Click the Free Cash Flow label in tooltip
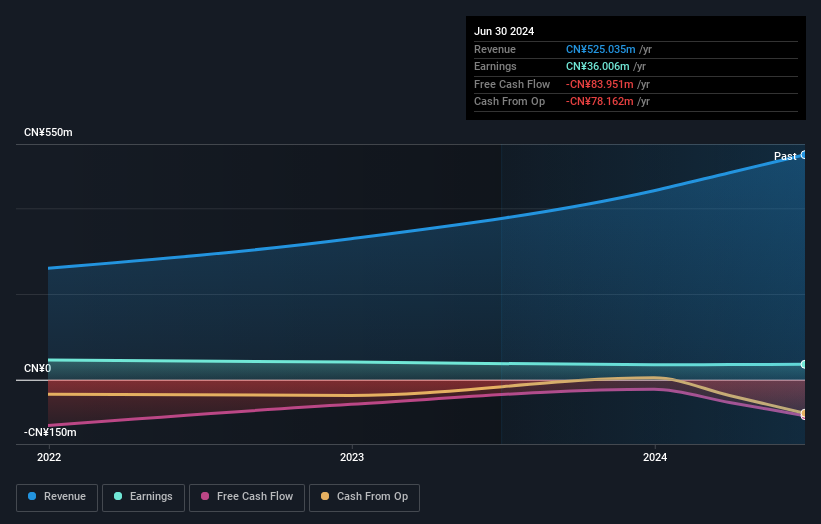Viewport: 821px width, 524px height. pos(512,84)
